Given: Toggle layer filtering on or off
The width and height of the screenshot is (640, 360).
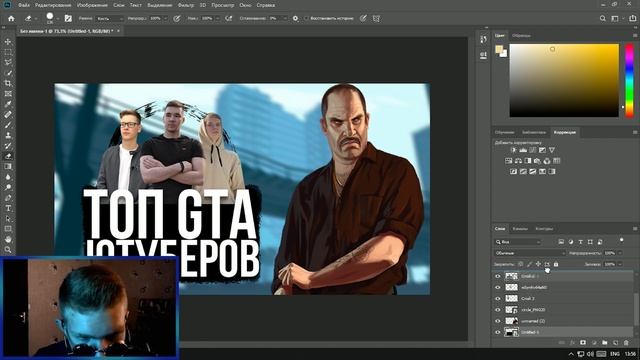Looking at the screenshot, I should (621, 240).
